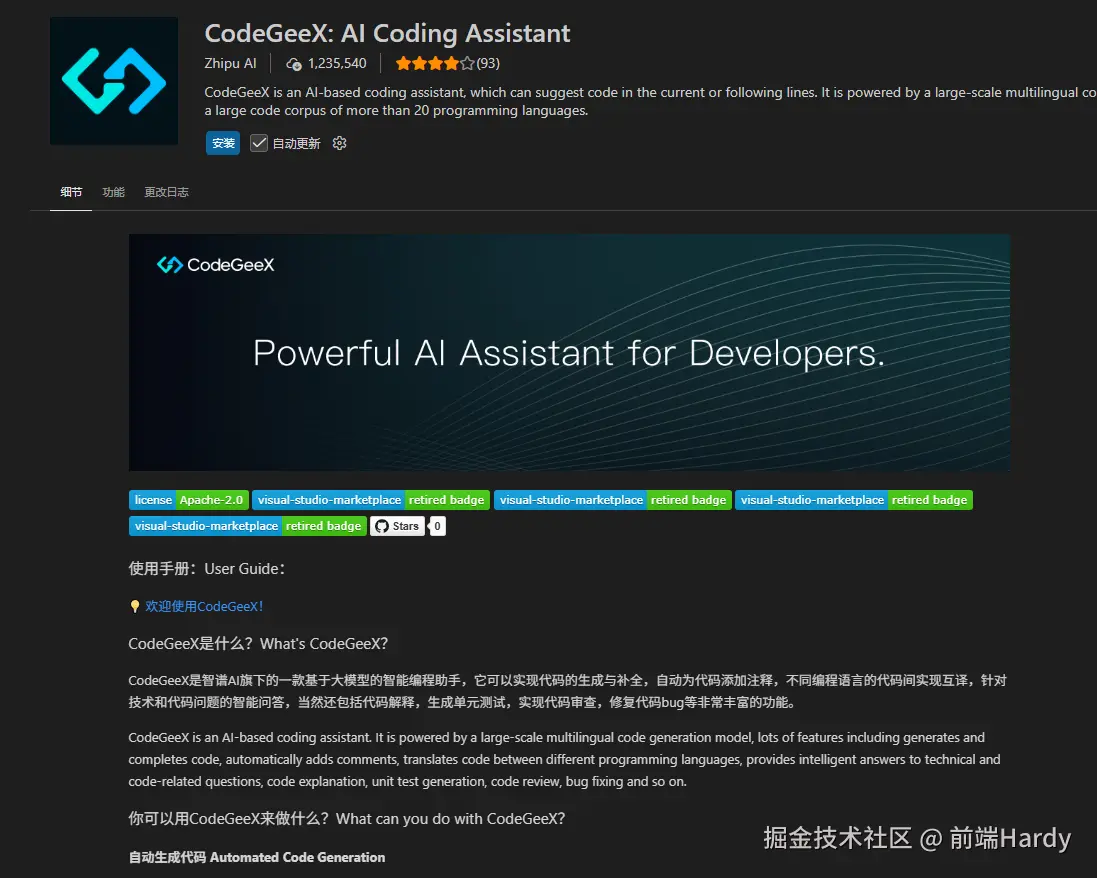Click the Automated Code Generation heading

257,858
